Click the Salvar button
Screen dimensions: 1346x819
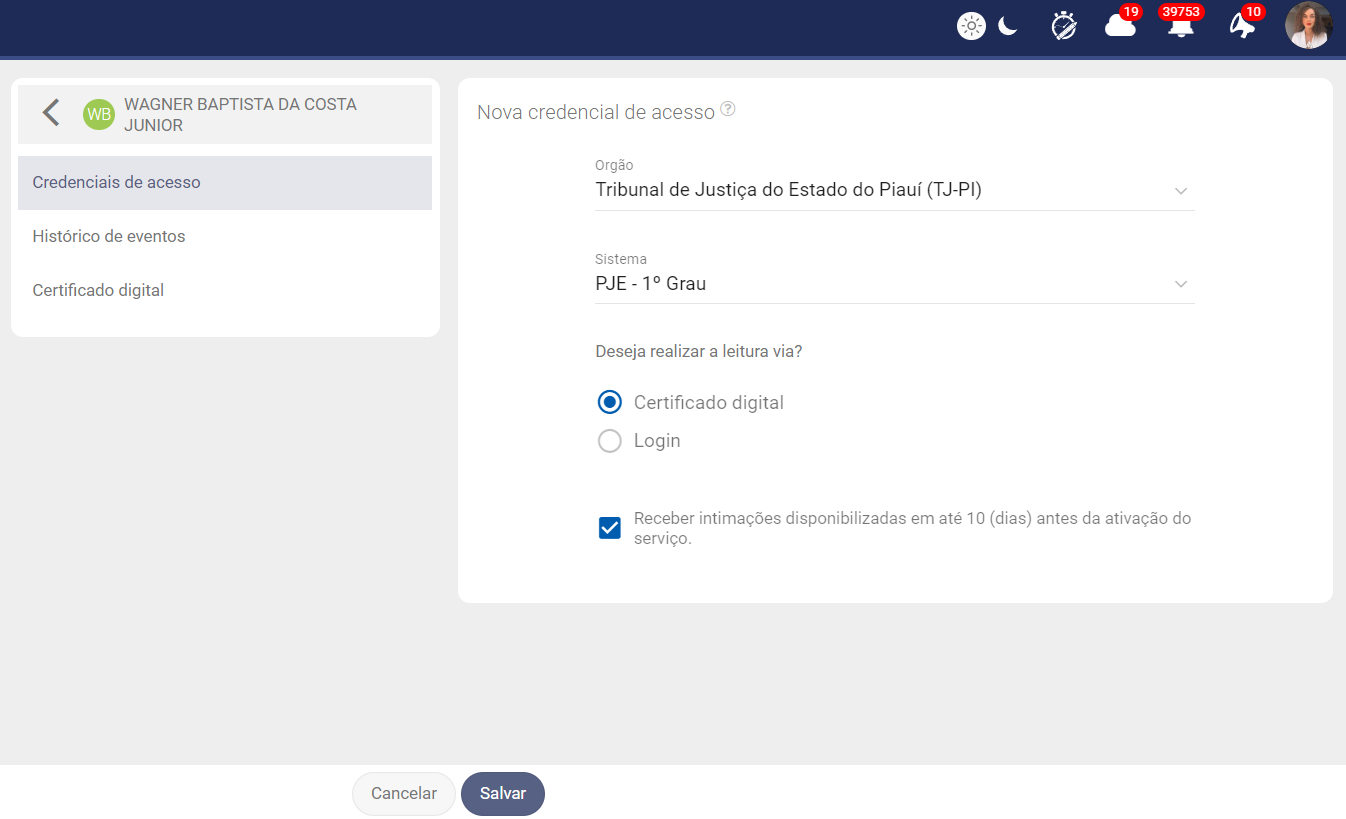(503, 794)
